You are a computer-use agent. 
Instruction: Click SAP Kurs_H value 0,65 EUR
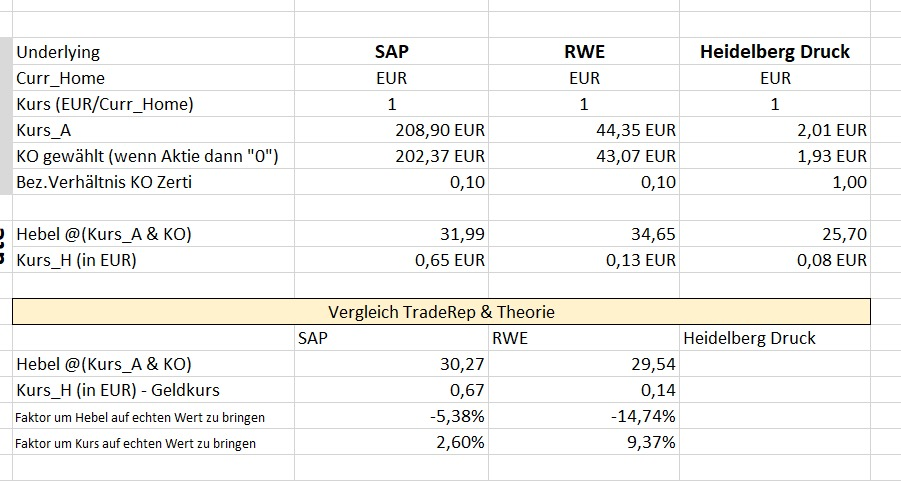(x=449, y=260)
